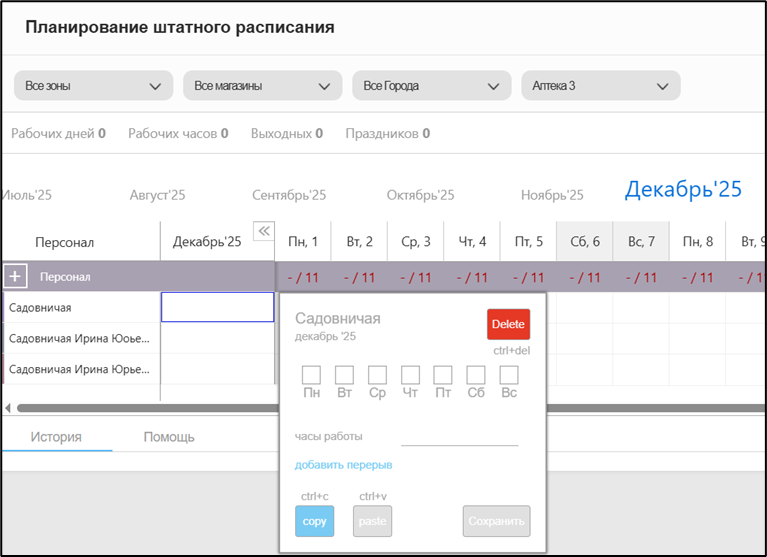Click the Сохранить button

pos(496,521)
